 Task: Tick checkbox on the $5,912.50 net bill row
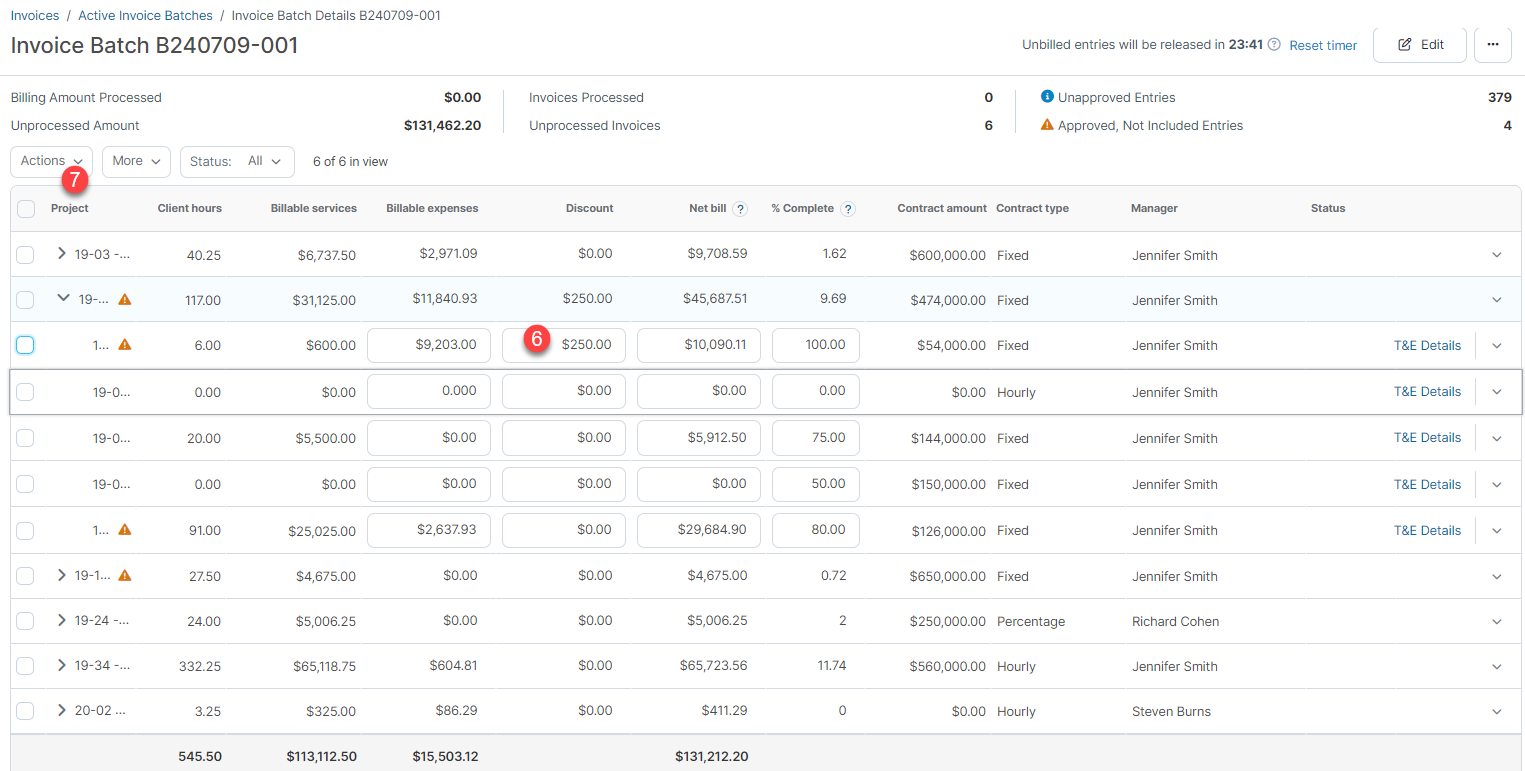pos(26,438)
